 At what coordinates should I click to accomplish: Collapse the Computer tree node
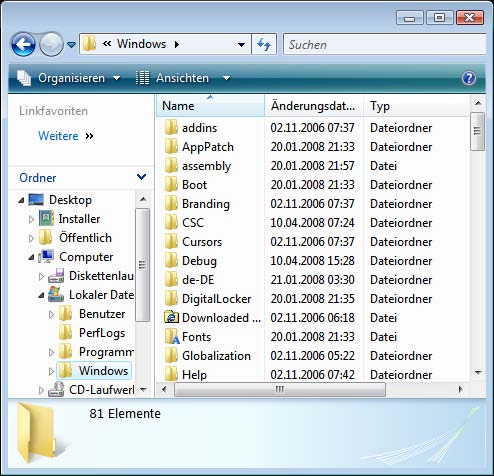pyautogui.click(x=31, y=257)
